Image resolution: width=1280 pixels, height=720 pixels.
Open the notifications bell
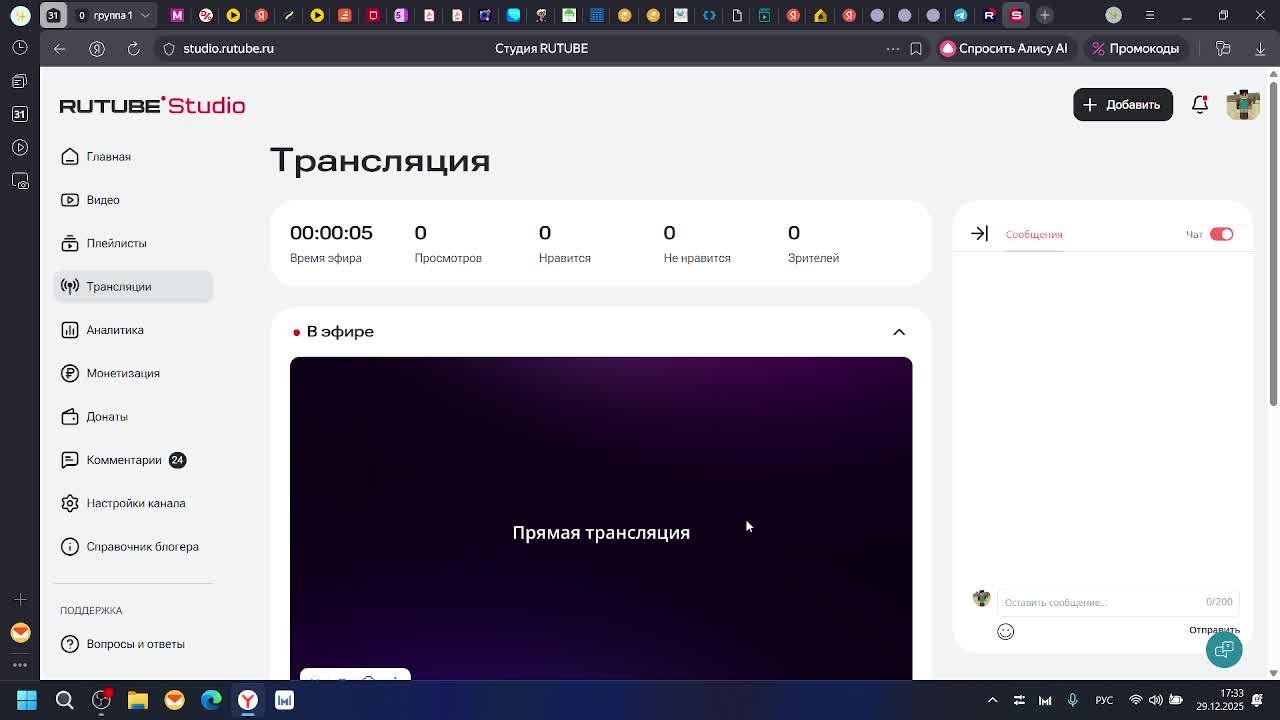click(x=1200, y=104)
